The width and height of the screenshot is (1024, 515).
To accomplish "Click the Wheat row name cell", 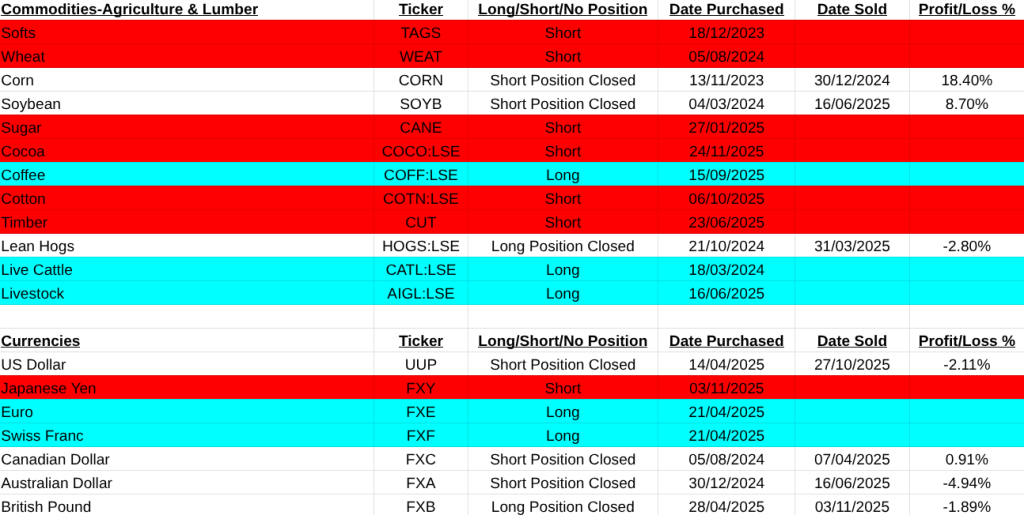I will point(23,57).
